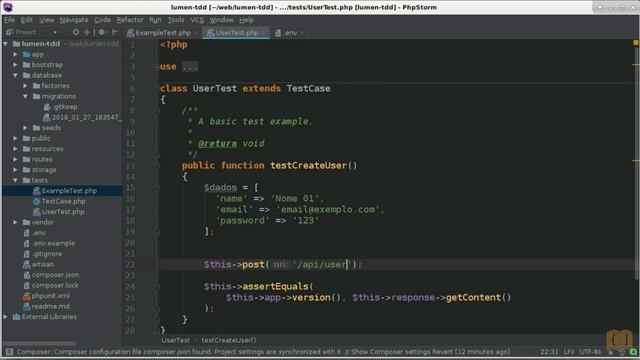
Task: Select the 2018_01_27 migration file
Action: (x=82, y=118)
